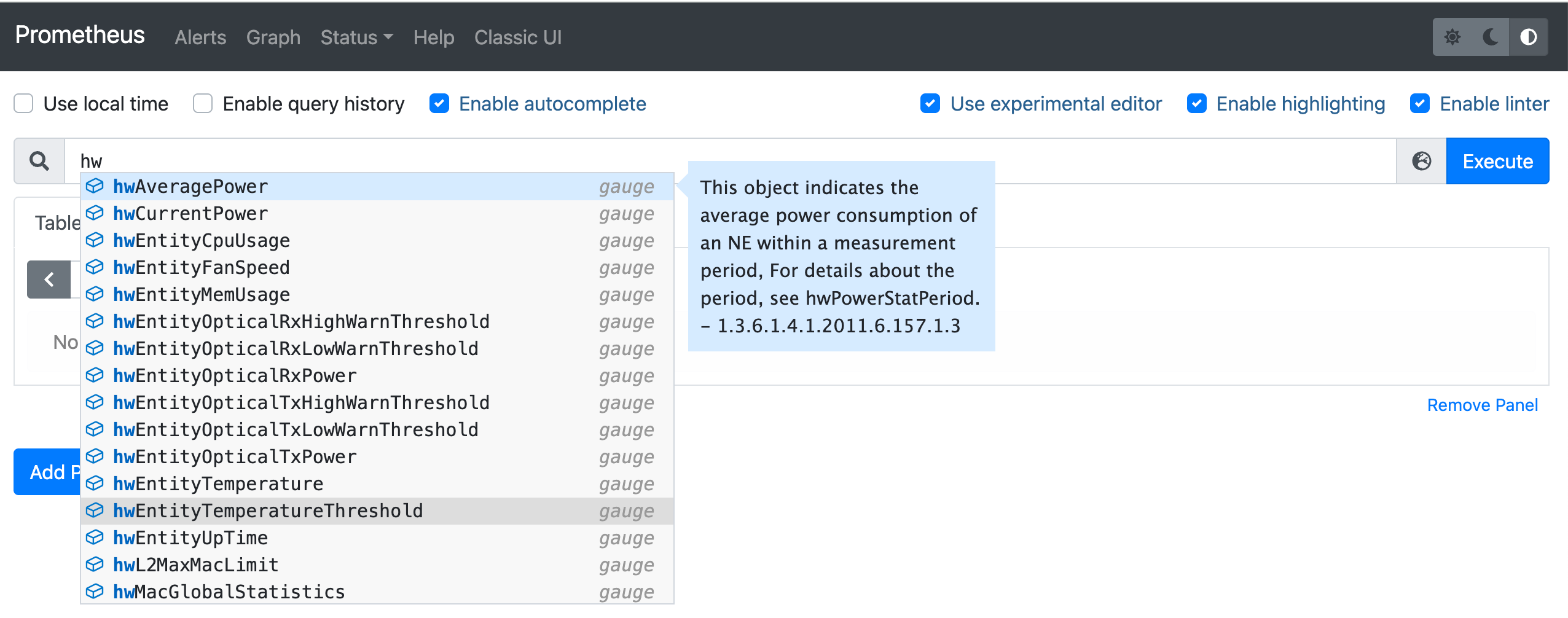
Task: Choose hwEntityCpuUsage suggestion
Action: coord(377,240)
